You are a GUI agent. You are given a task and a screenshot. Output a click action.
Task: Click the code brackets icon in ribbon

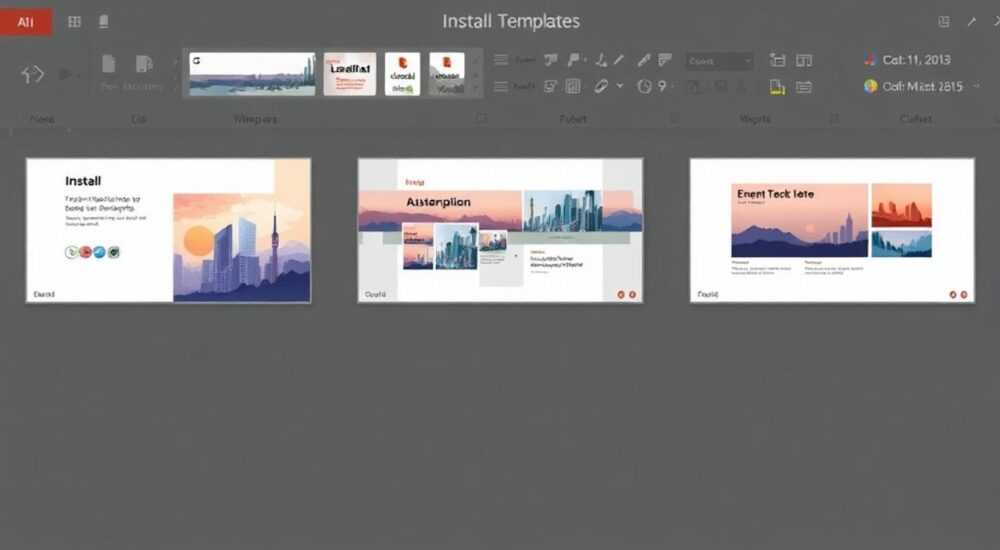(33, 75)
